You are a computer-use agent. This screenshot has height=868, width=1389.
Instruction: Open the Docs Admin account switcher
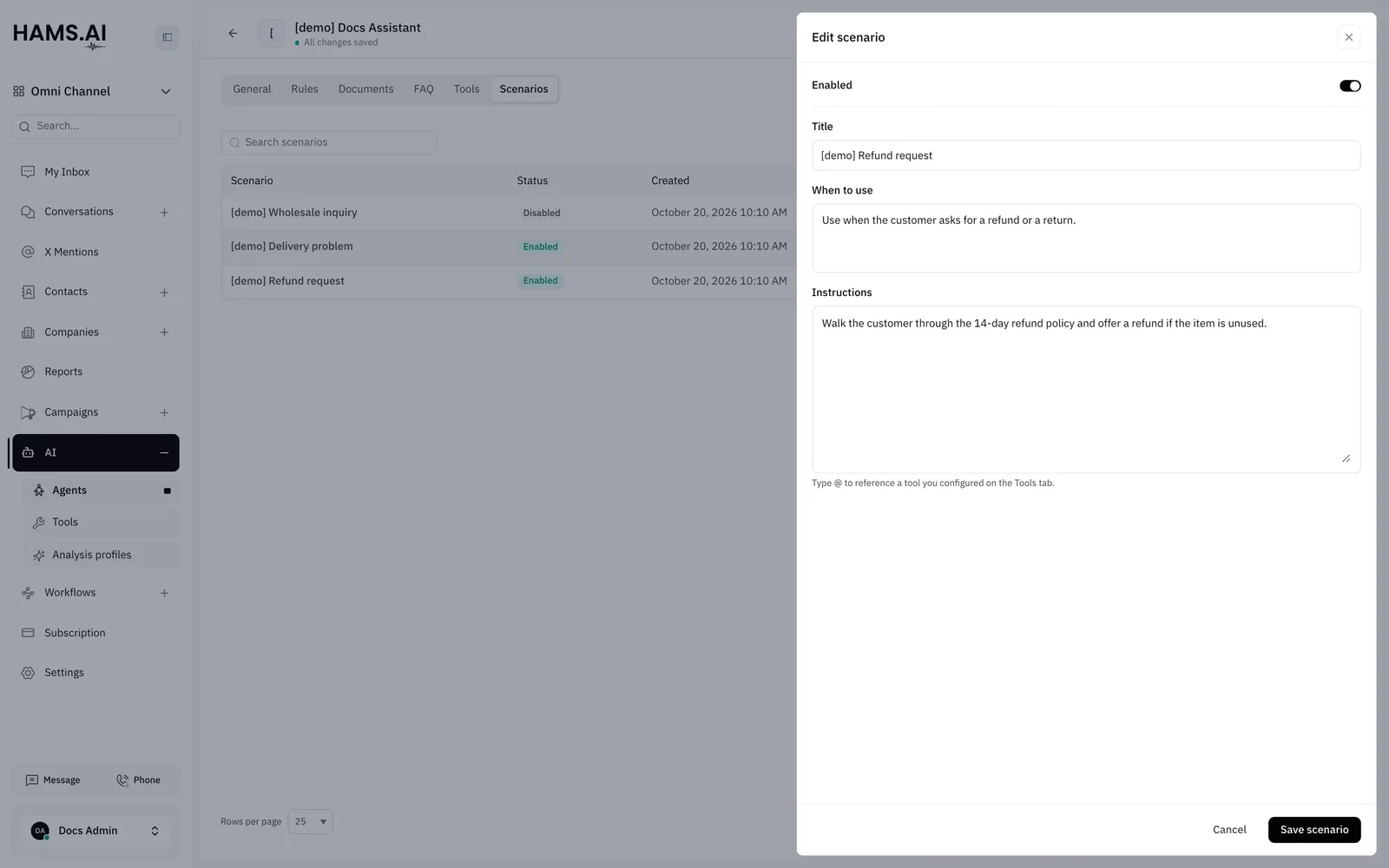click(x=95, y=831)
